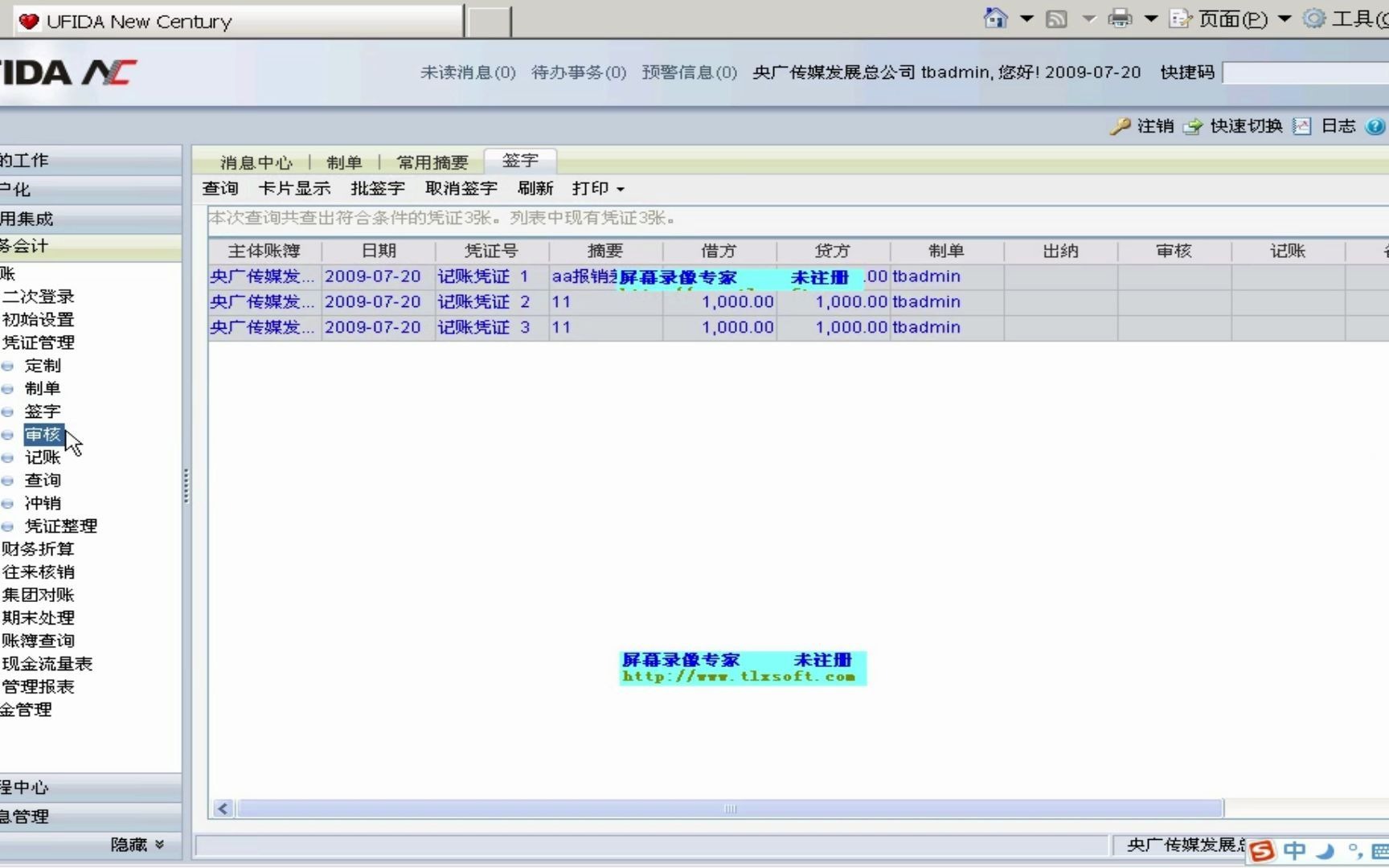Click the 工具 tools gear icon
The height and width of the screenshot is (868, 1389).
pos(1314,18)
